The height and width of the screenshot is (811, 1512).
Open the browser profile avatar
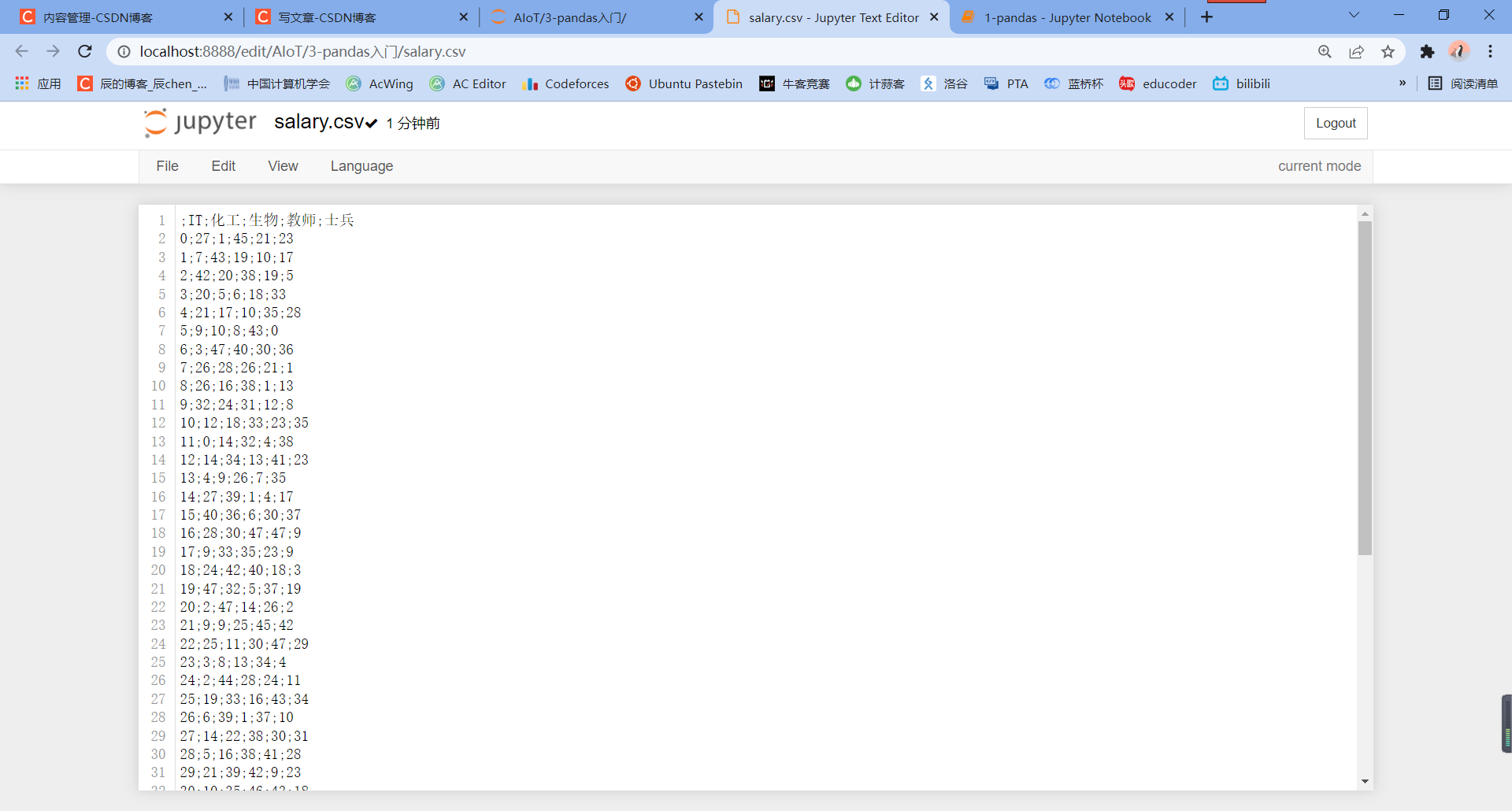point(1458,51)
